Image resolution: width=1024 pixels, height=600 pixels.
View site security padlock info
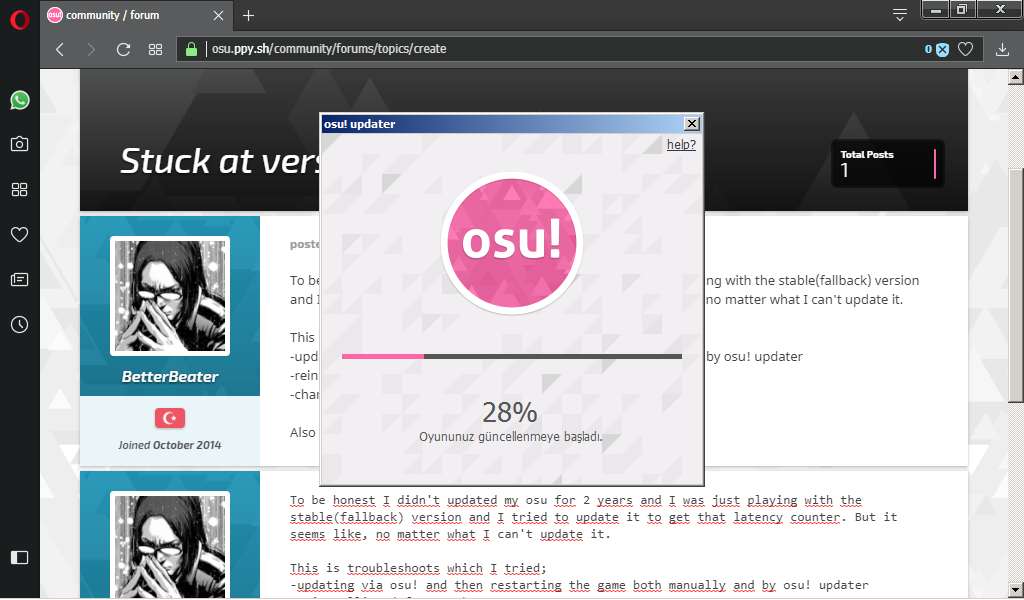pos(191,49)
